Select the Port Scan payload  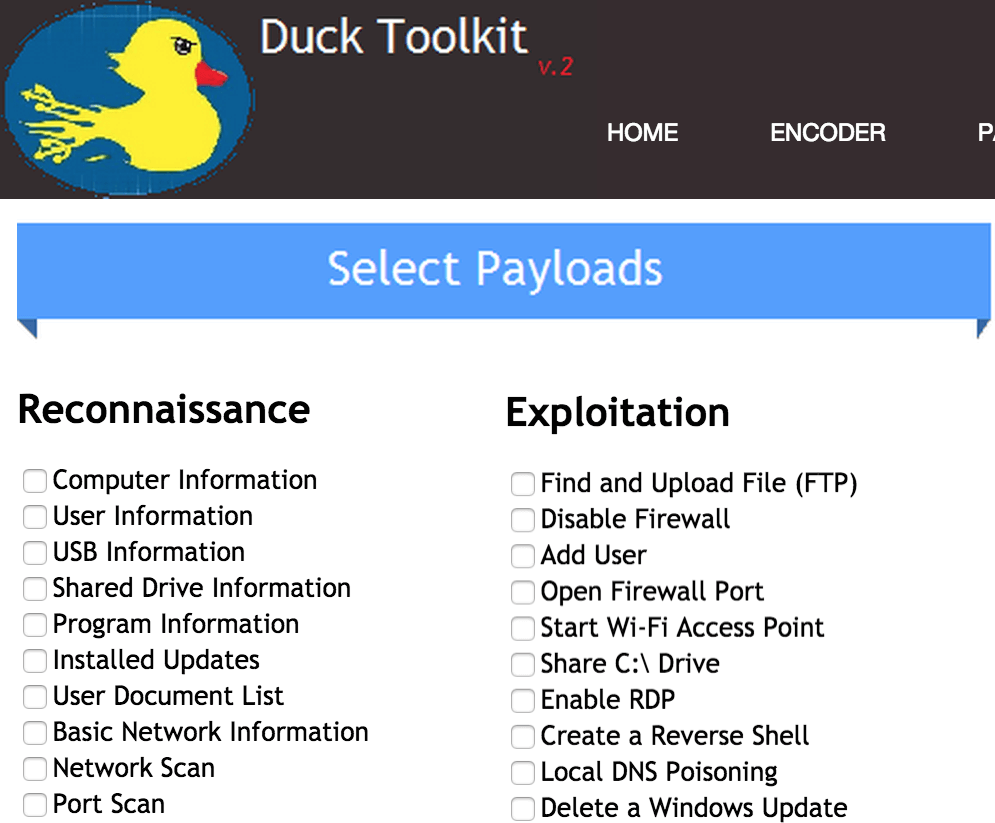click(35, 805)
